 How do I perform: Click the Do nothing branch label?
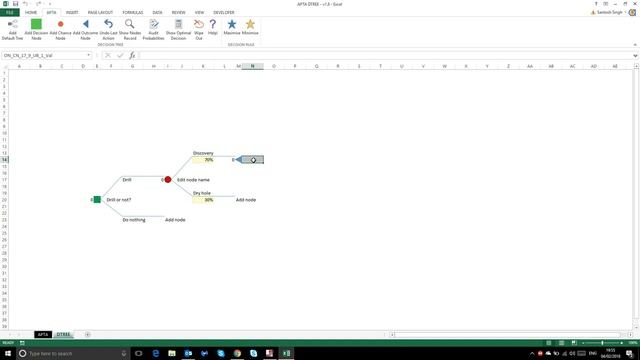(134, 220)
